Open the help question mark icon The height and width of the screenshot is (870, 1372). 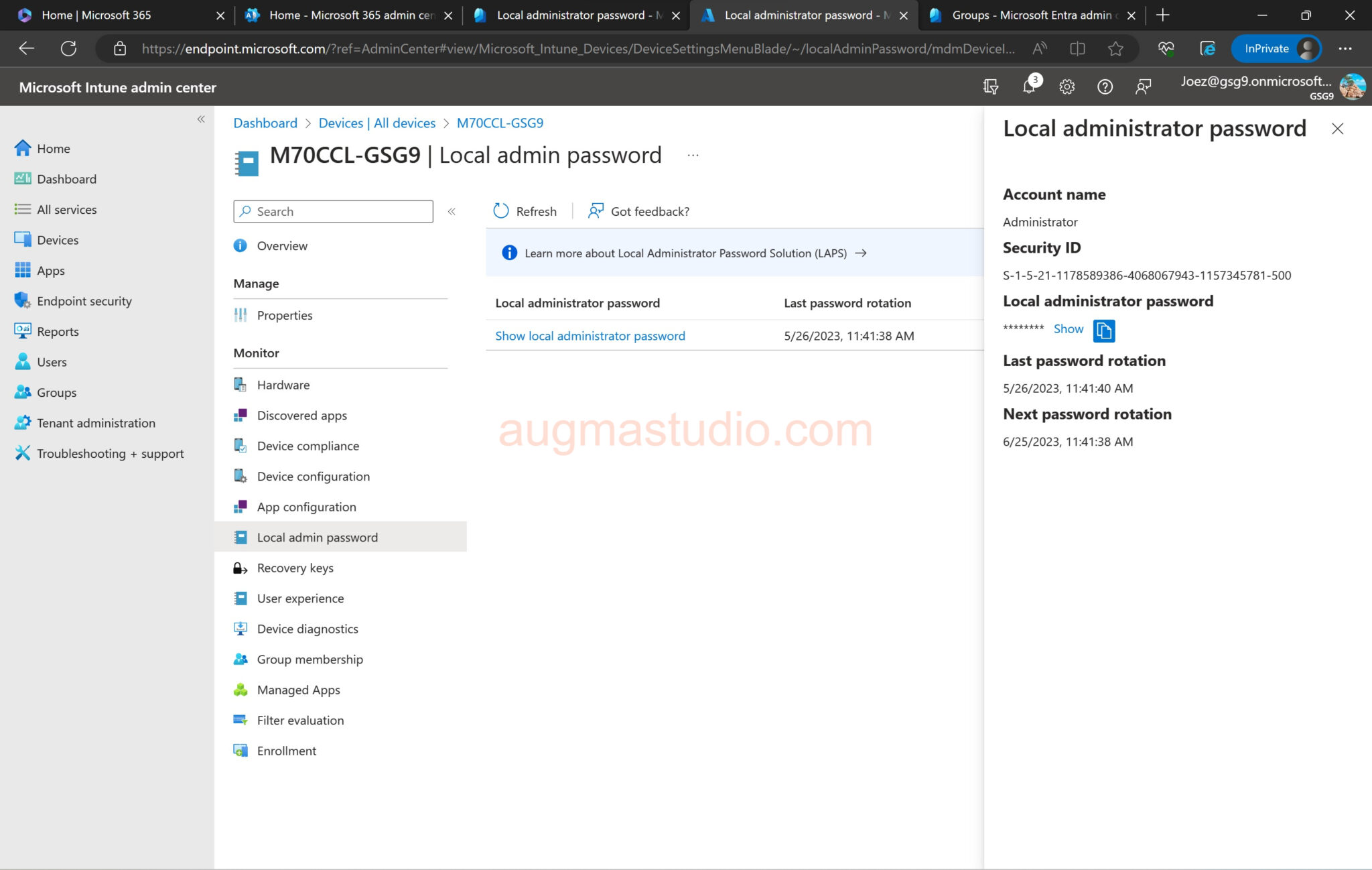[1105, 86]
